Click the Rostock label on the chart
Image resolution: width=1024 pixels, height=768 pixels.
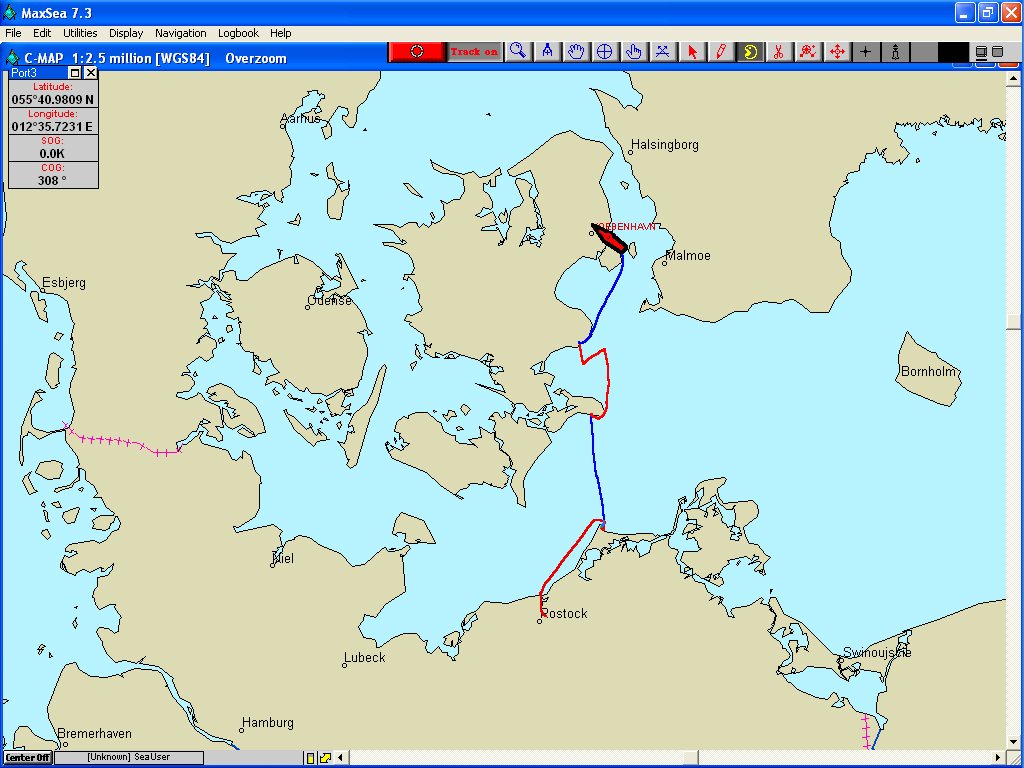pos(564,613)
